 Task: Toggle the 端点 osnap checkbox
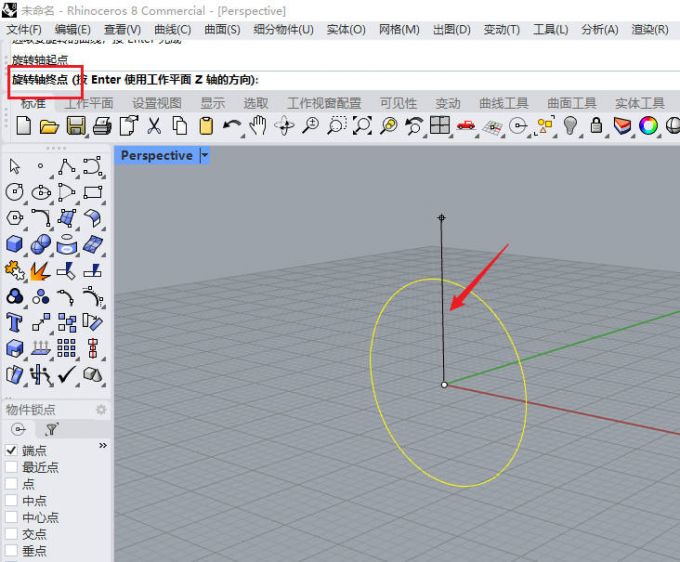11,450
